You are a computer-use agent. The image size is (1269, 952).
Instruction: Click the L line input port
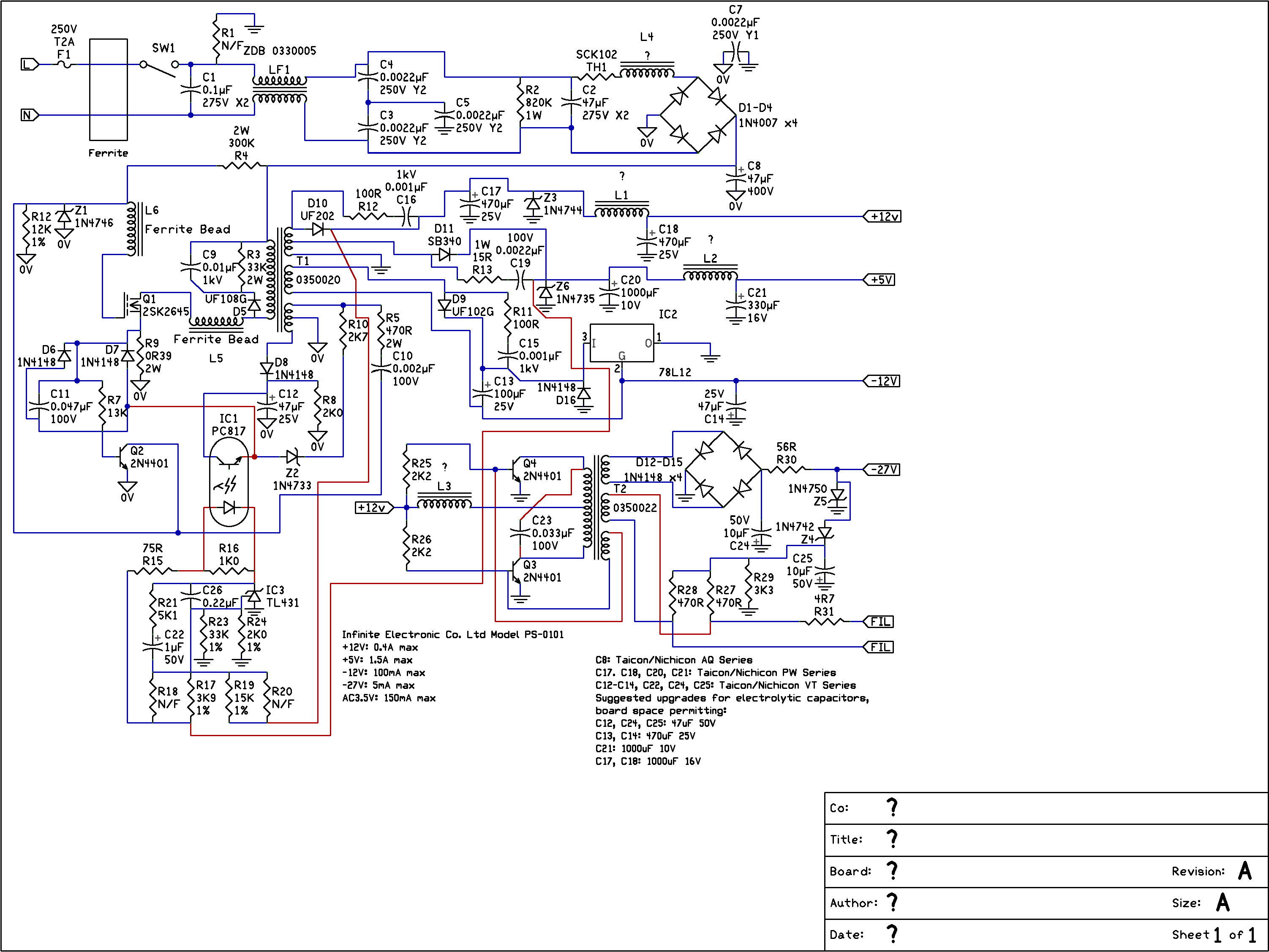pos(30,64)
